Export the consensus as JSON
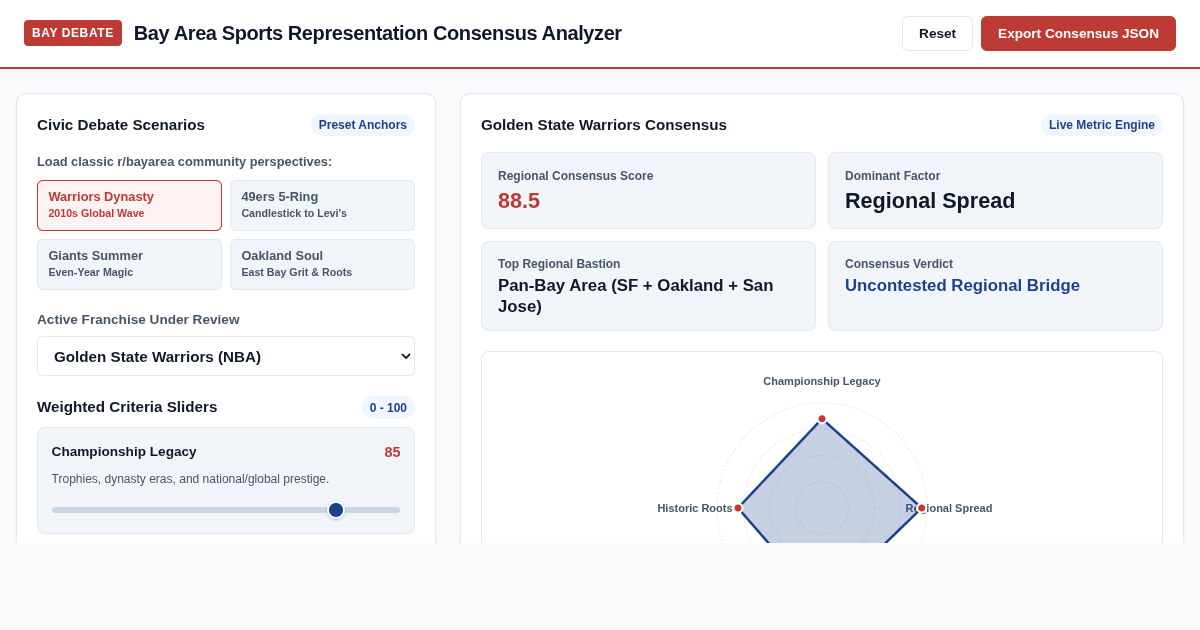 tap(1078, 33)
